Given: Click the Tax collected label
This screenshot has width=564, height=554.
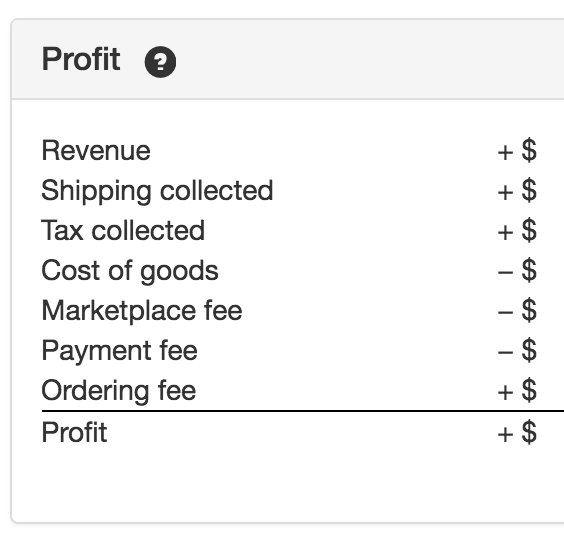Looking at the screenshot, I should [123, 230].
